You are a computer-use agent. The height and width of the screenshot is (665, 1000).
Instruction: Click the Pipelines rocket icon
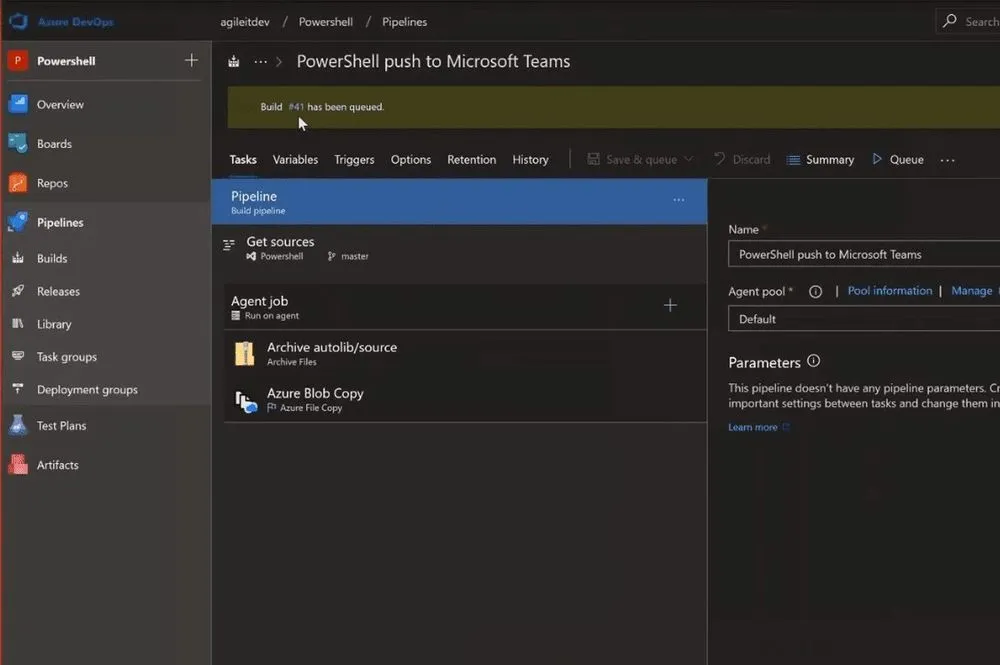(x=18, y=222)
